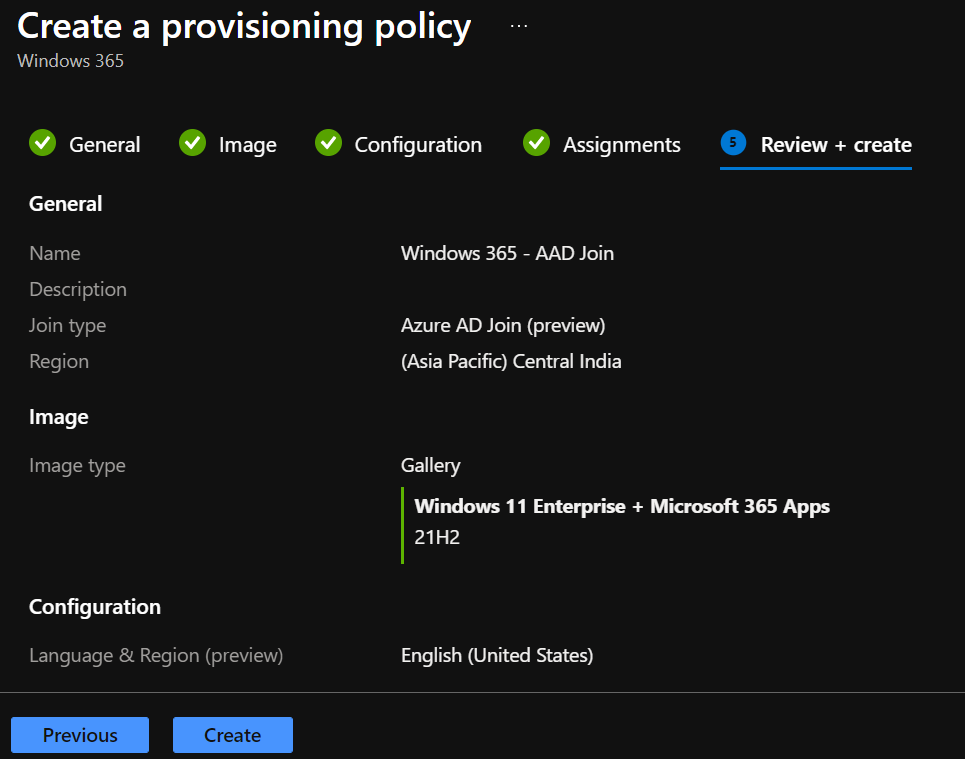The image size is (965, 759).
Task: Click the bold 'Image' section heading
Action: coord(58,417)
